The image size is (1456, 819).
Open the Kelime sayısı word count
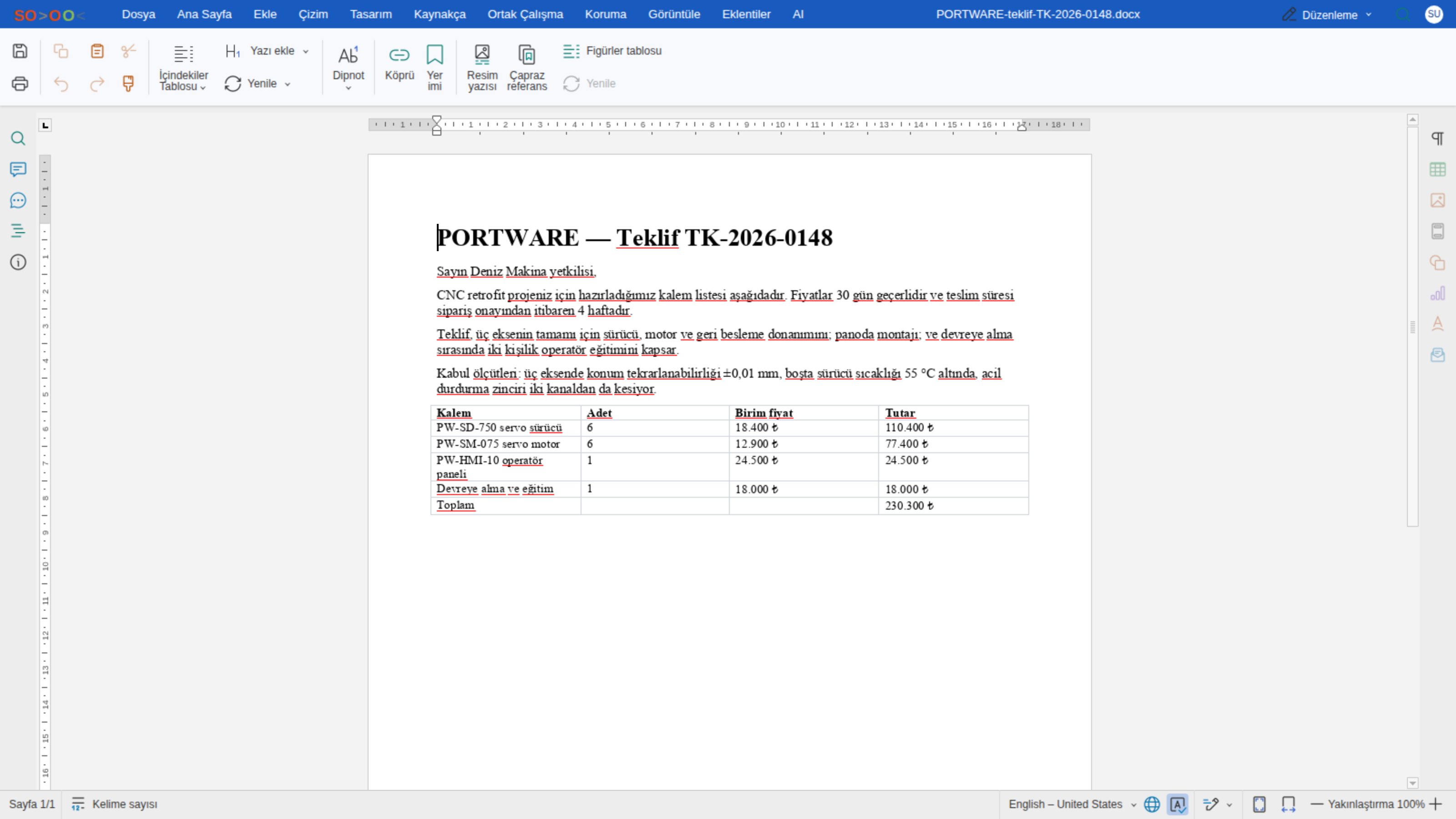click(115, 804)
